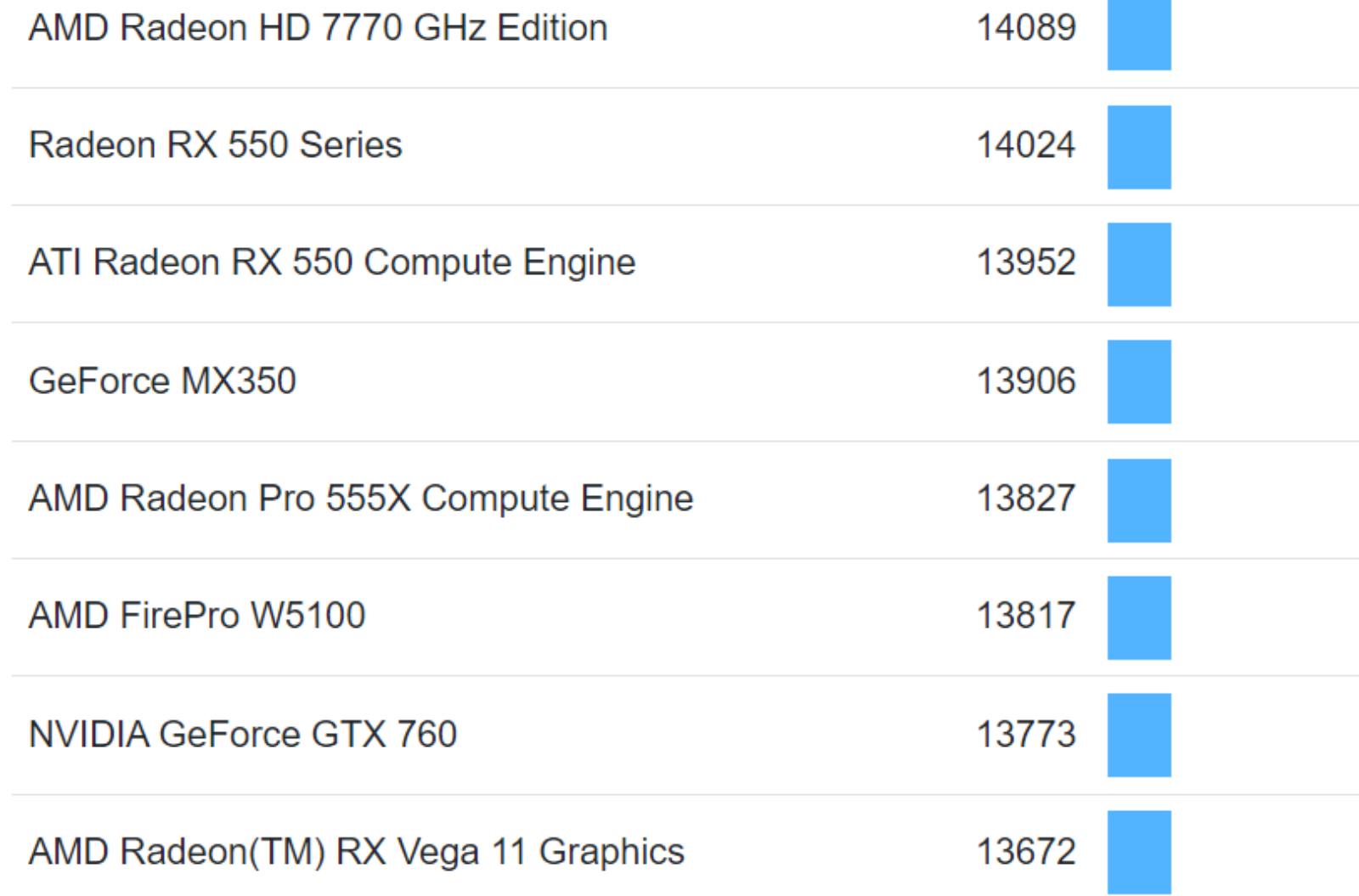Viewport: 1359px width, 896px height.
Task: Click the AMD FirePro W5100 name
Action: (x=196, y=615)
